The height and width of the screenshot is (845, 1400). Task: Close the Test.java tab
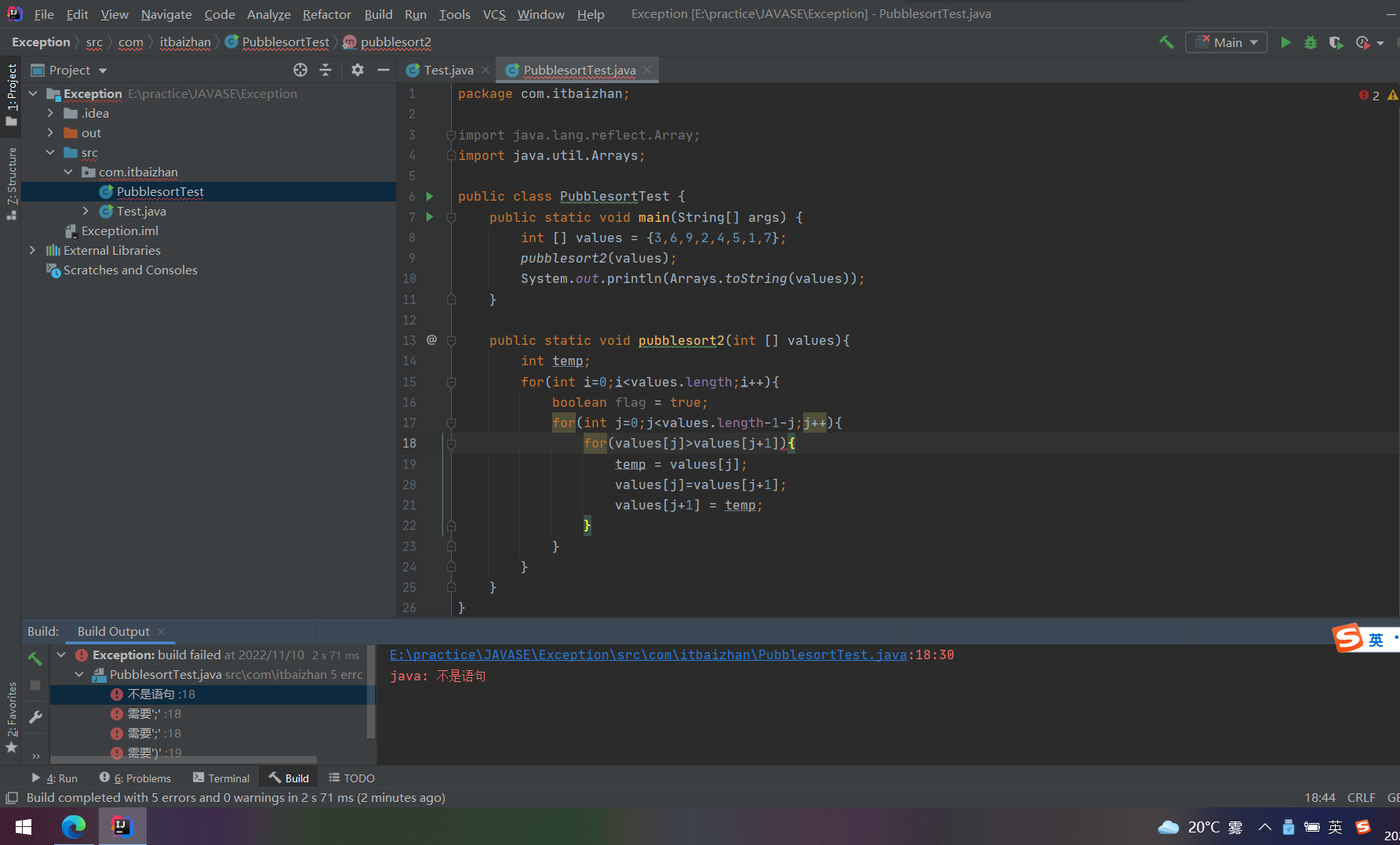point(485,70)
